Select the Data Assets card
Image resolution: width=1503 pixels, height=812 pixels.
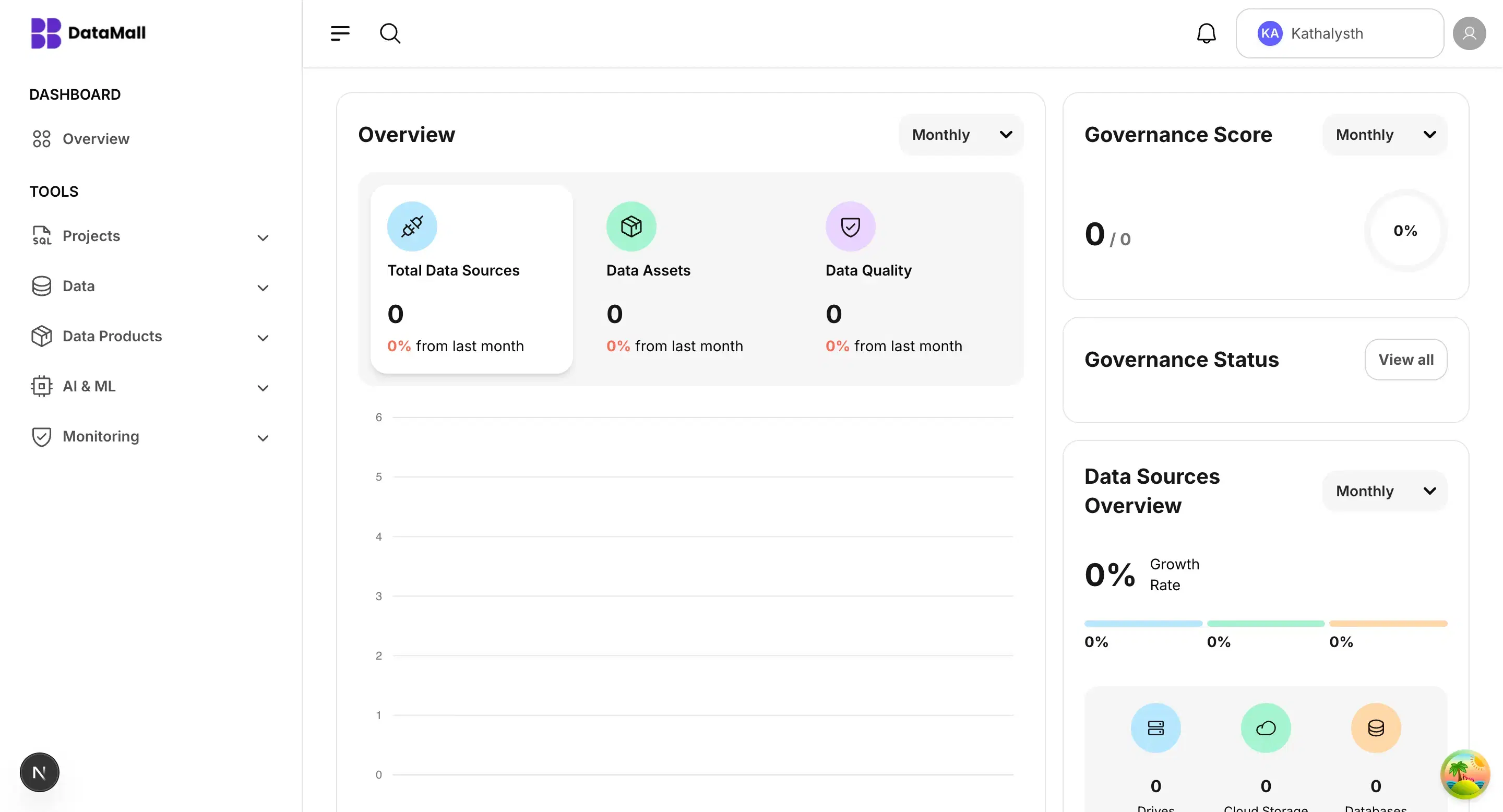pyautogui.click(x=691, y=279)
